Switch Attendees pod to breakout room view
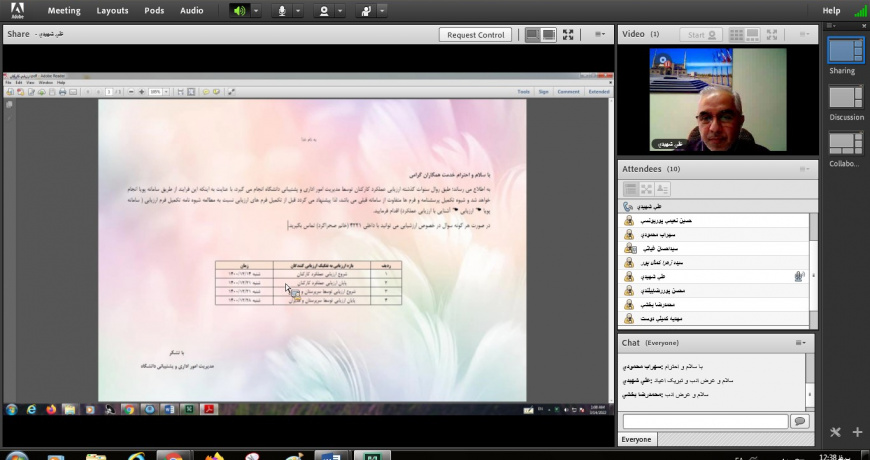 (x=646, y=189)
